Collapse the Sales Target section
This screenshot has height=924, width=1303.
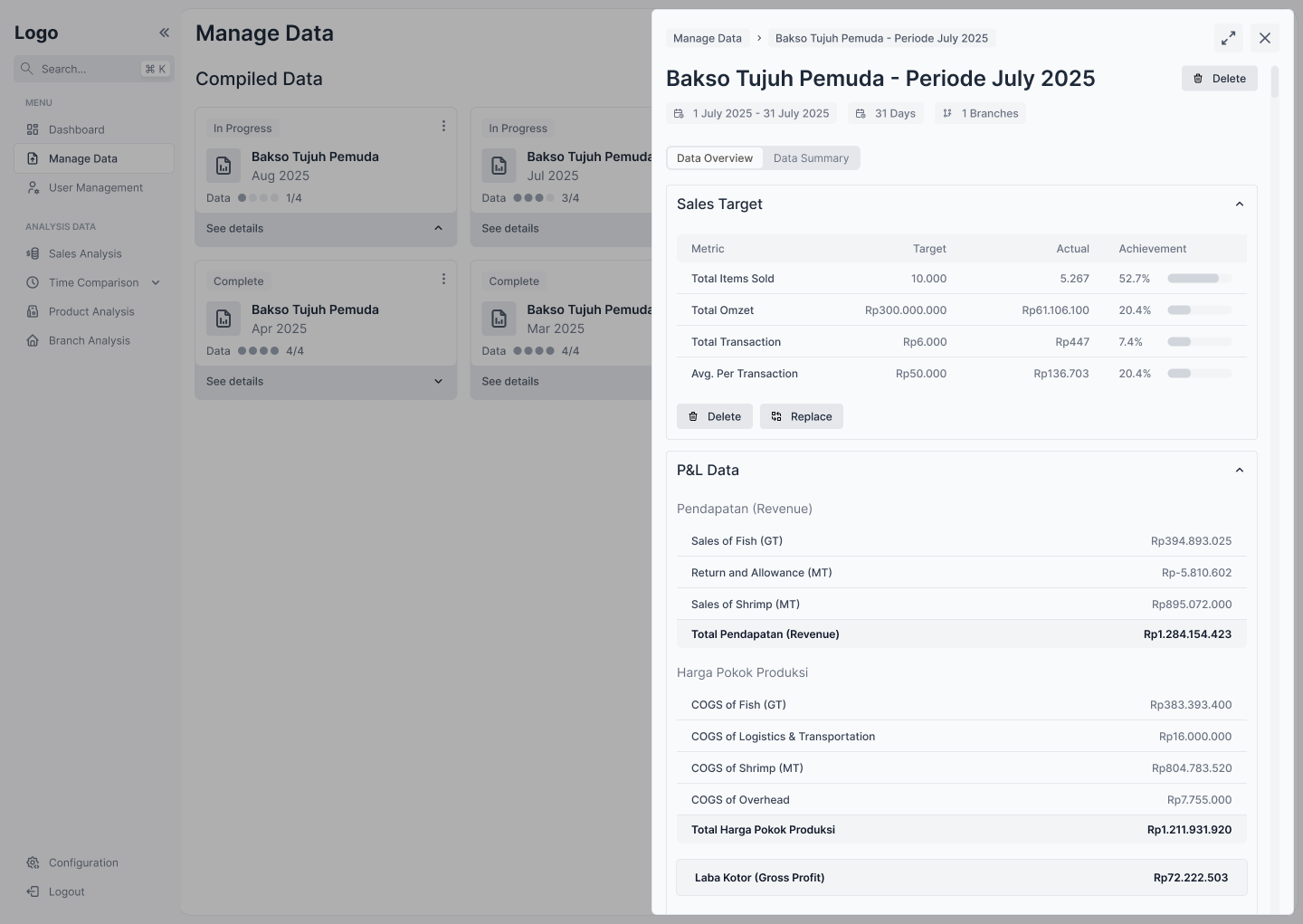(1240, 205)
